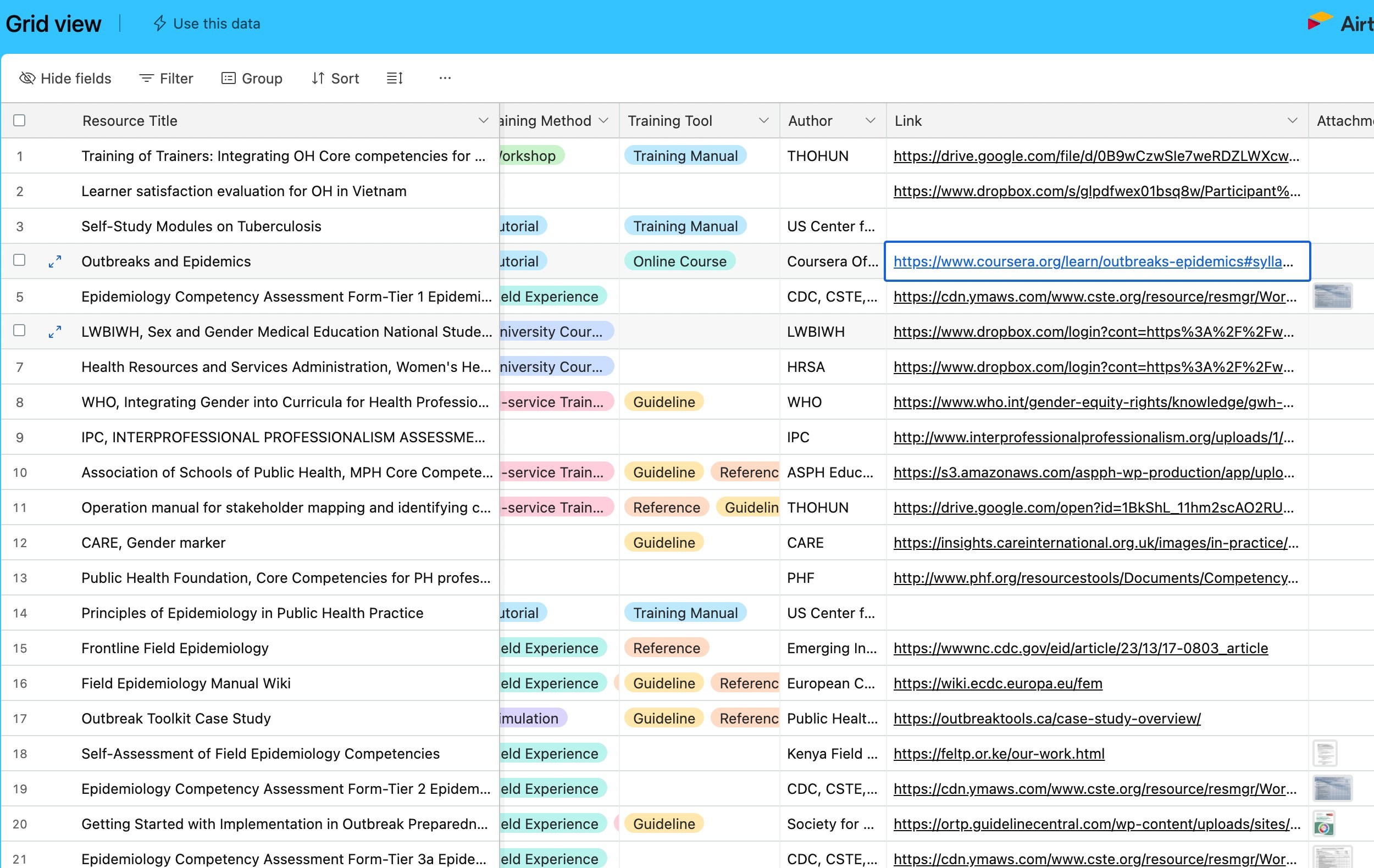Toggle the select-all checkbox in header

click(19, 120)
